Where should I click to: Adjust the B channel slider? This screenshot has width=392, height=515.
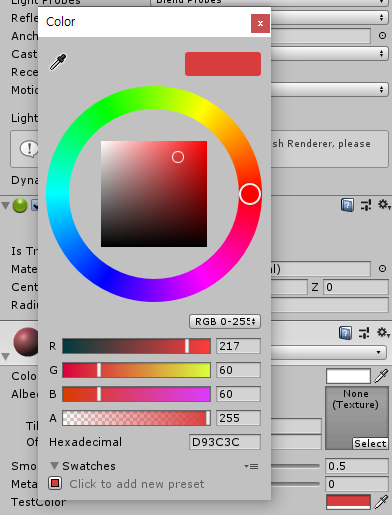[x=136, y=394]
